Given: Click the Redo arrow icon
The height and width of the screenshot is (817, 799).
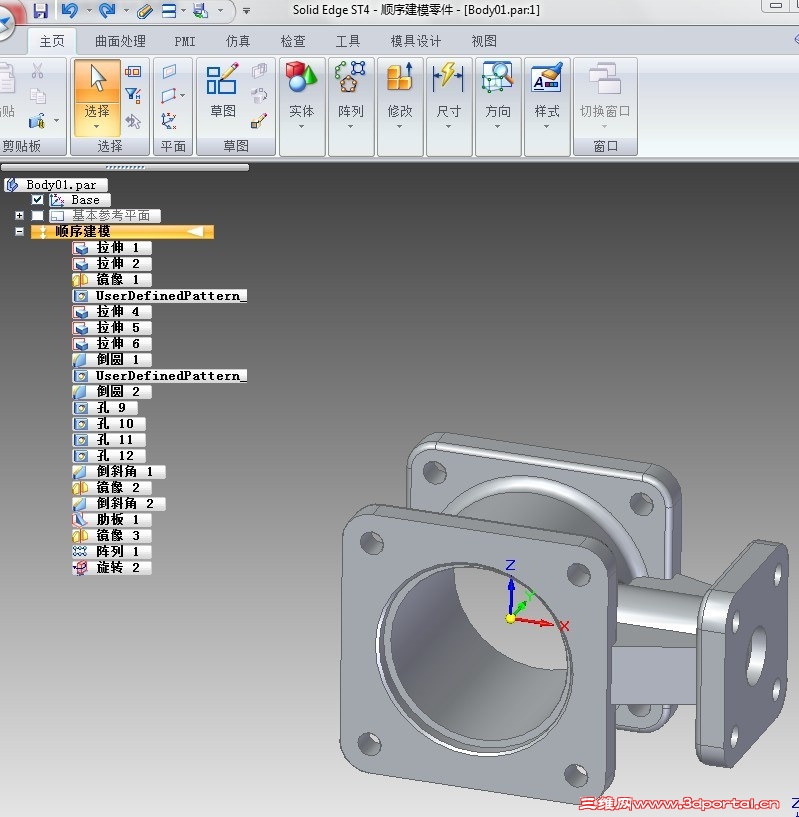Looking at the screenshot, I should click(x=107, y=10).
